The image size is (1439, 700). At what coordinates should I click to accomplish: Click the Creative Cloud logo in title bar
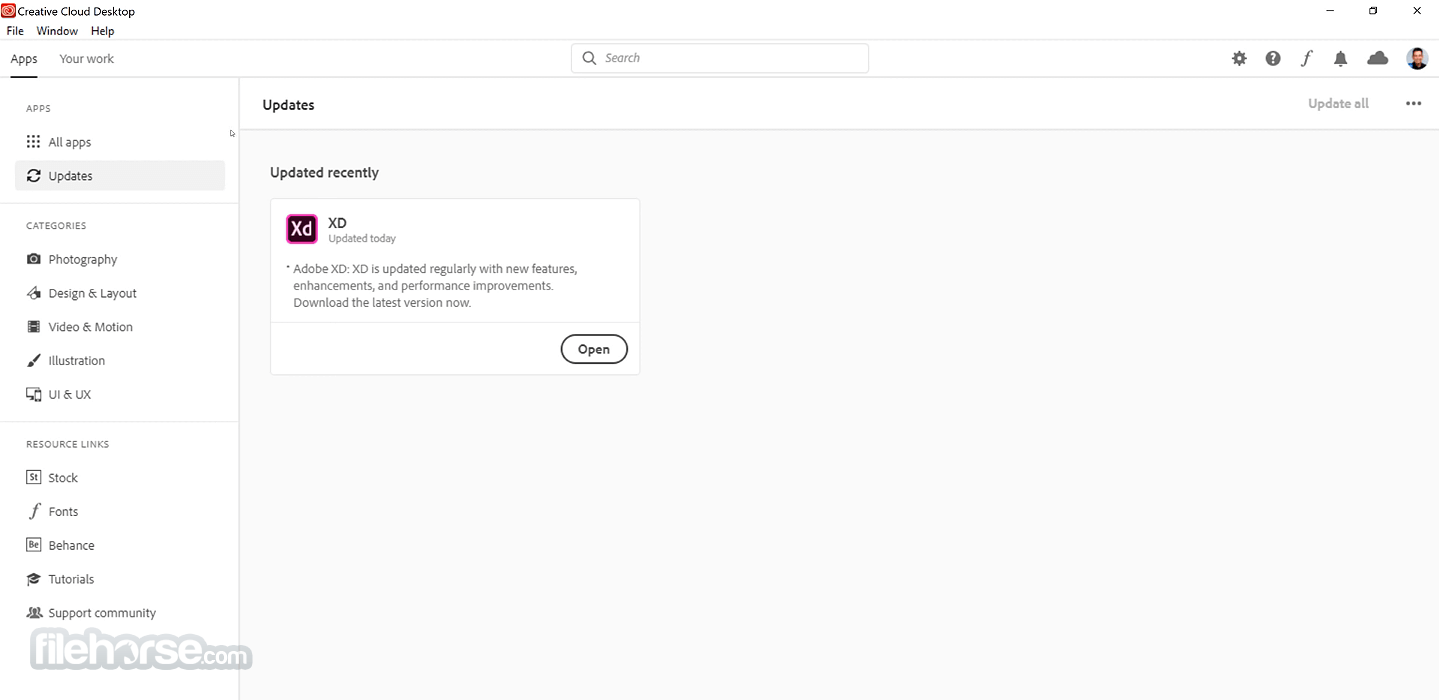pyautogui.click(x=8, y=11)
